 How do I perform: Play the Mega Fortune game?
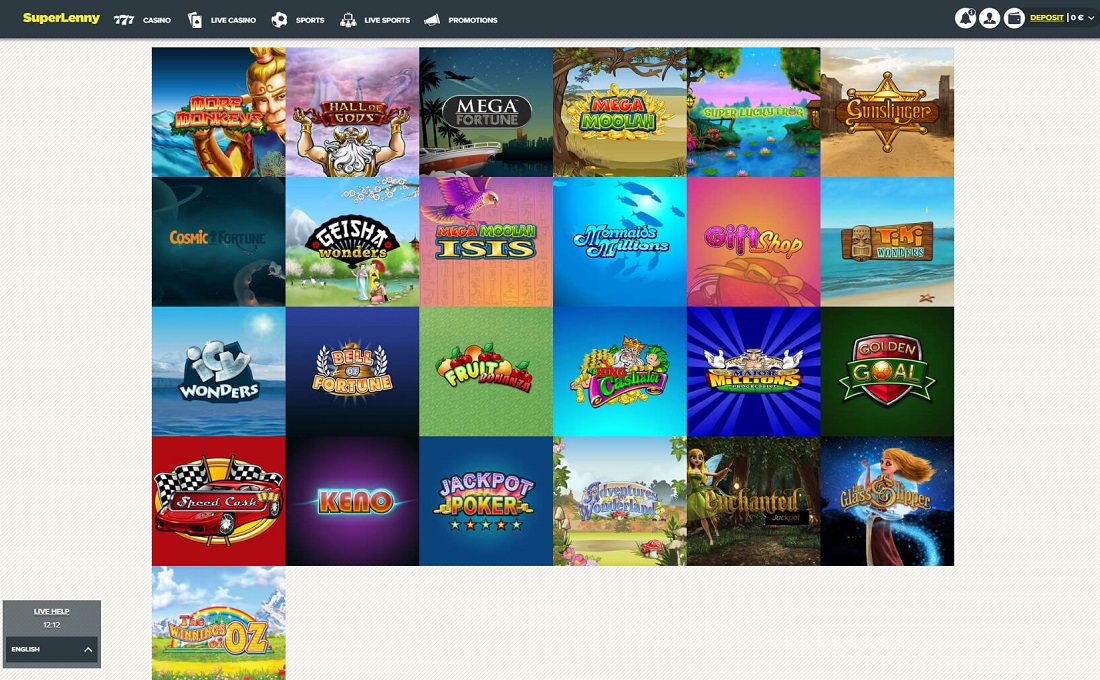486,112
